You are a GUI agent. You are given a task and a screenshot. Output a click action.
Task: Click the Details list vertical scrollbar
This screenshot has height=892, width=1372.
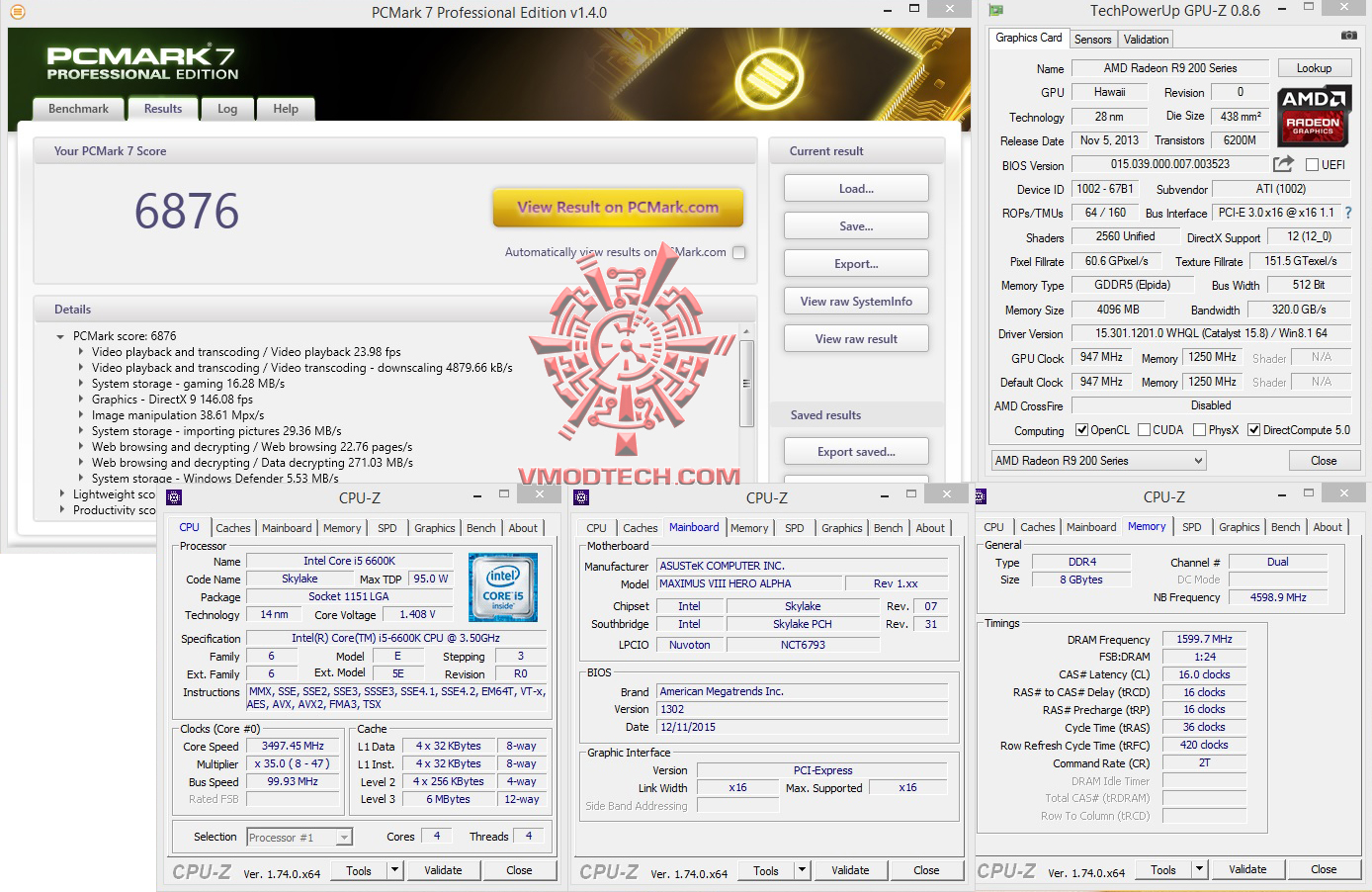(x=746, y=384)
